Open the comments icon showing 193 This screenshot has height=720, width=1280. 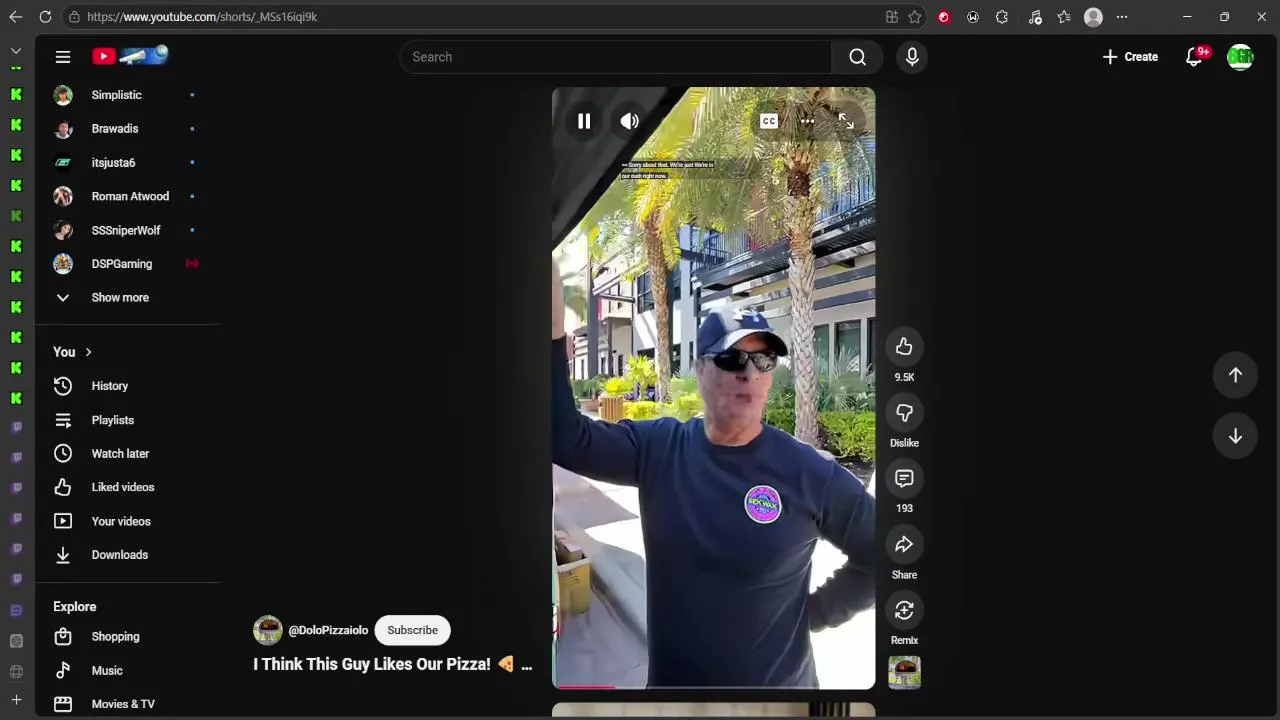[904, 479]
